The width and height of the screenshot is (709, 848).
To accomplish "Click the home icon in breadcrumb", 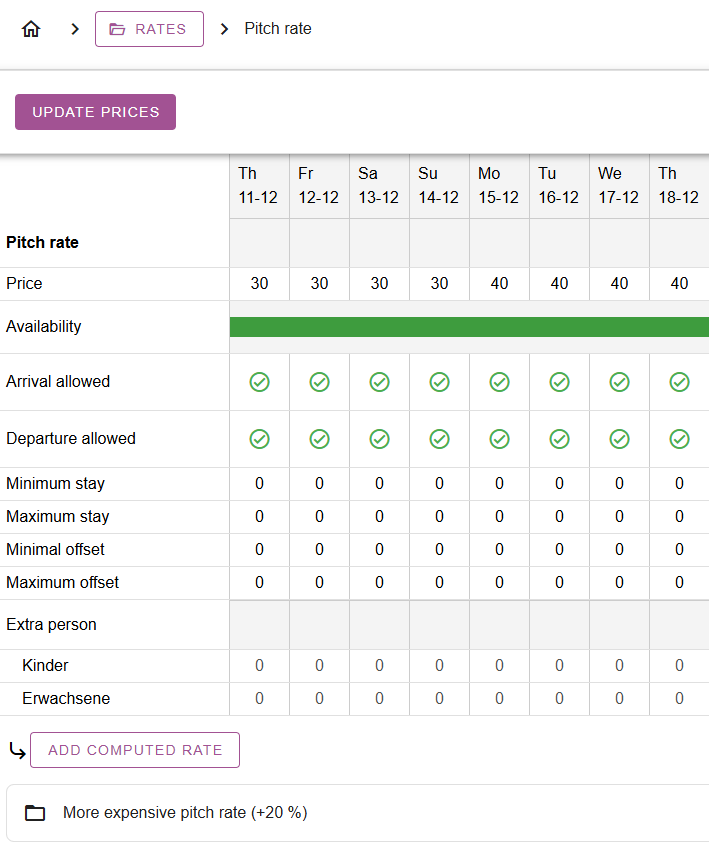I will [31, 29].
